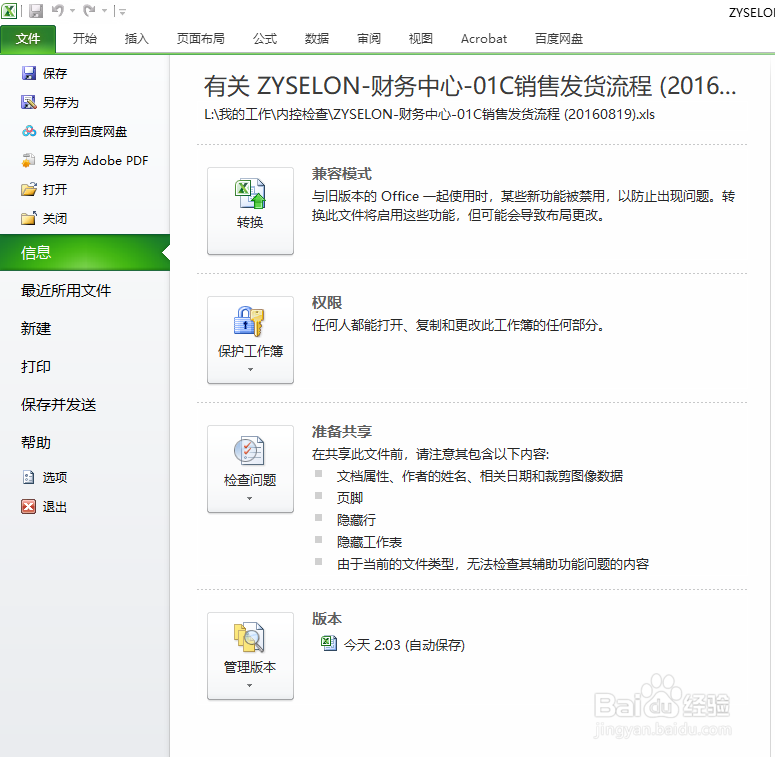Viewport: 775px width, 757px height.
Task: Open the 公式 ribbon tab
Action: click(x=265, y=39)
